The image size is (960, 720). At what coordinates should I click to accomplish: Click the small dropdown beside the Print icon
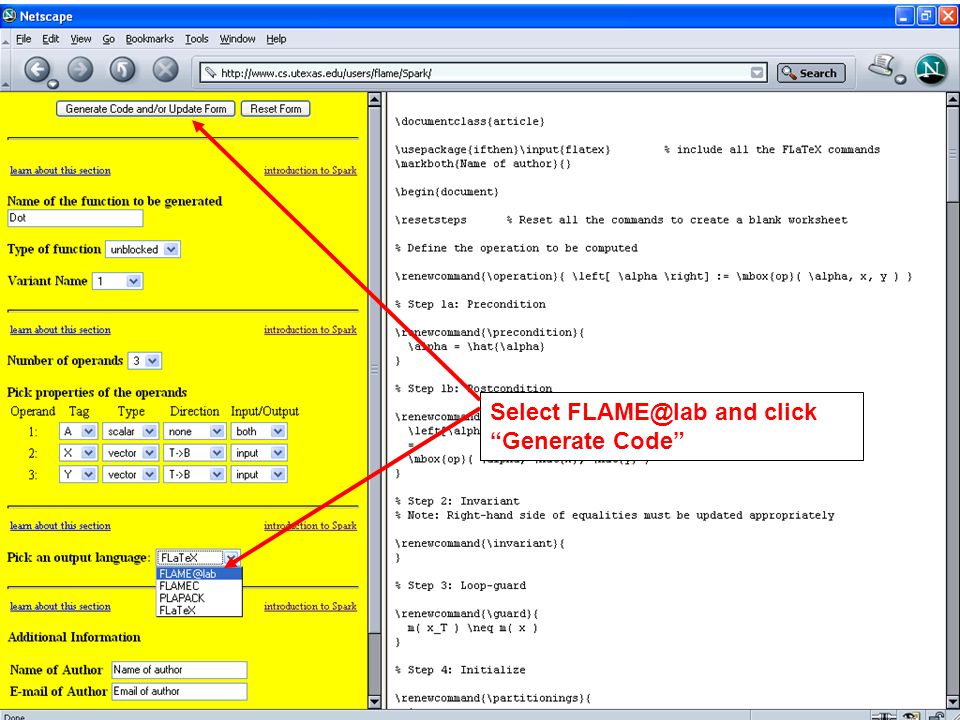pyautogui.click(x=900, y=80)
